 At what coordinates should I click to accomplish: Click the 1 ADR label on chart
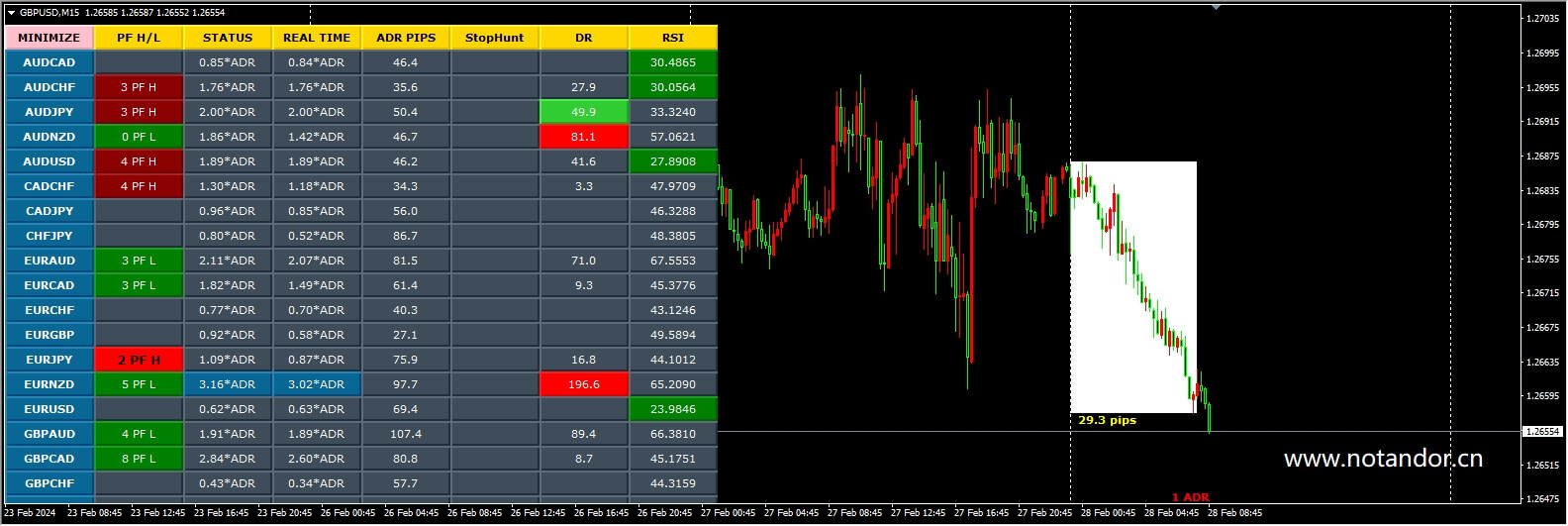pos(1190,497)
